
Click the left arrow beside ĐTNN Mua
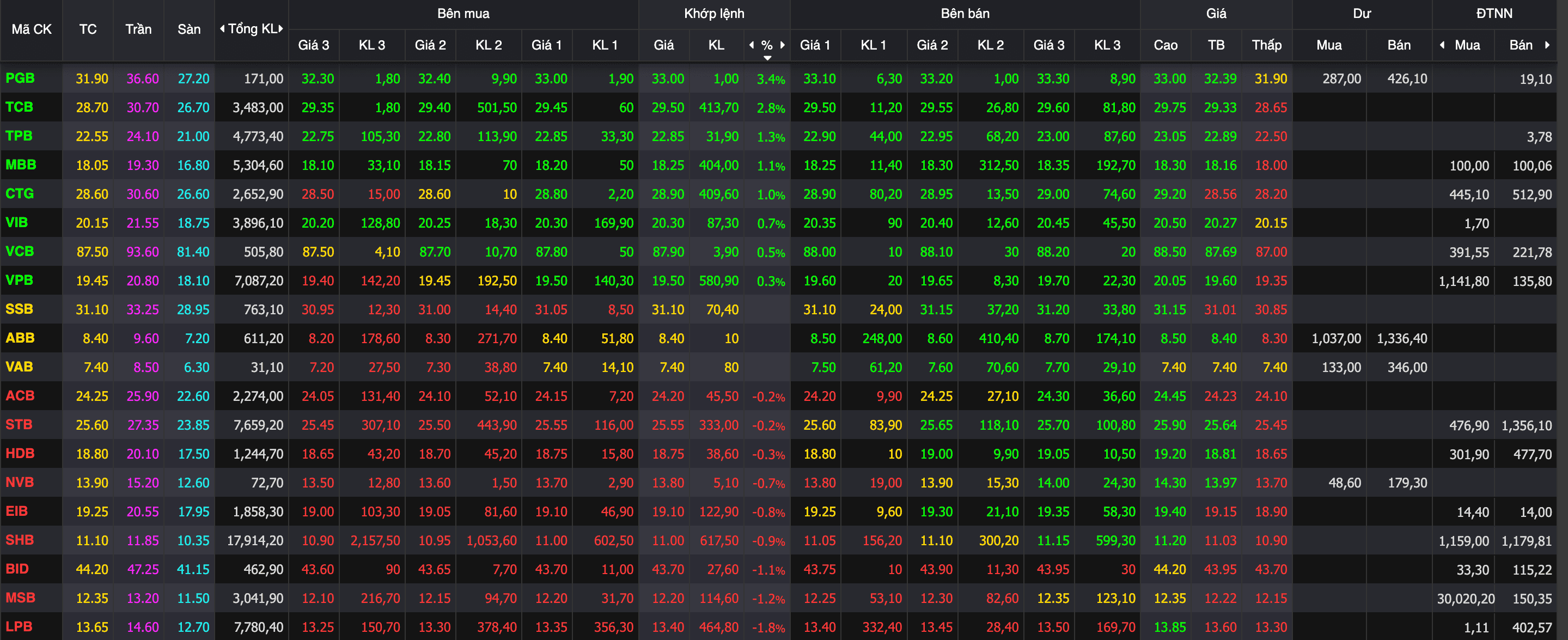tap(1442, 45)
